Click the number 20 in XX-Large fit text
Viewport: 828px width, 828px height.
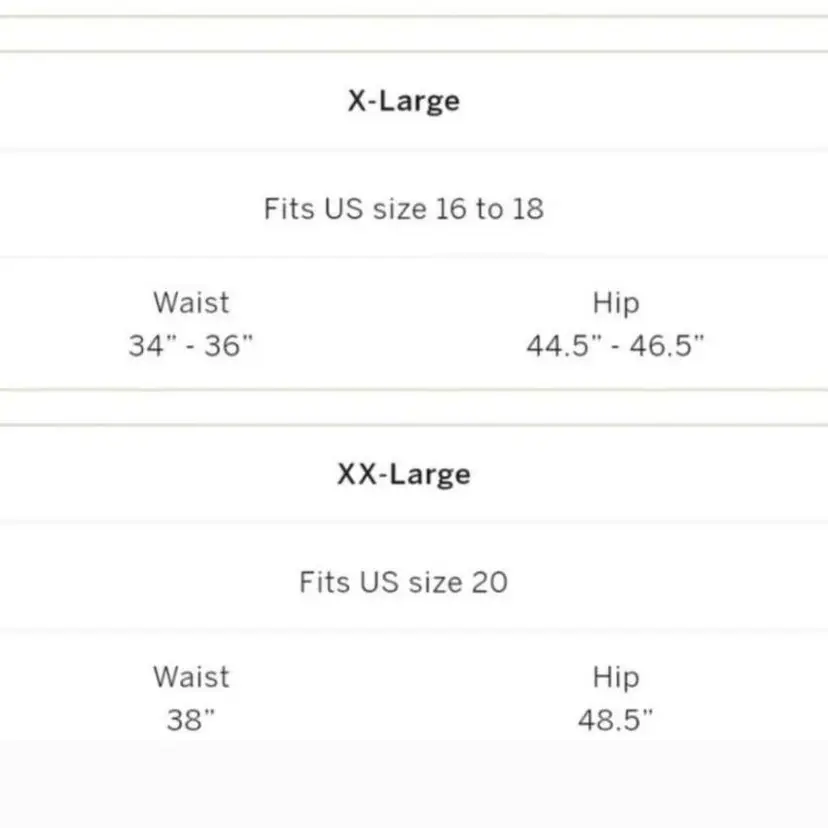(x=490, y=582)
